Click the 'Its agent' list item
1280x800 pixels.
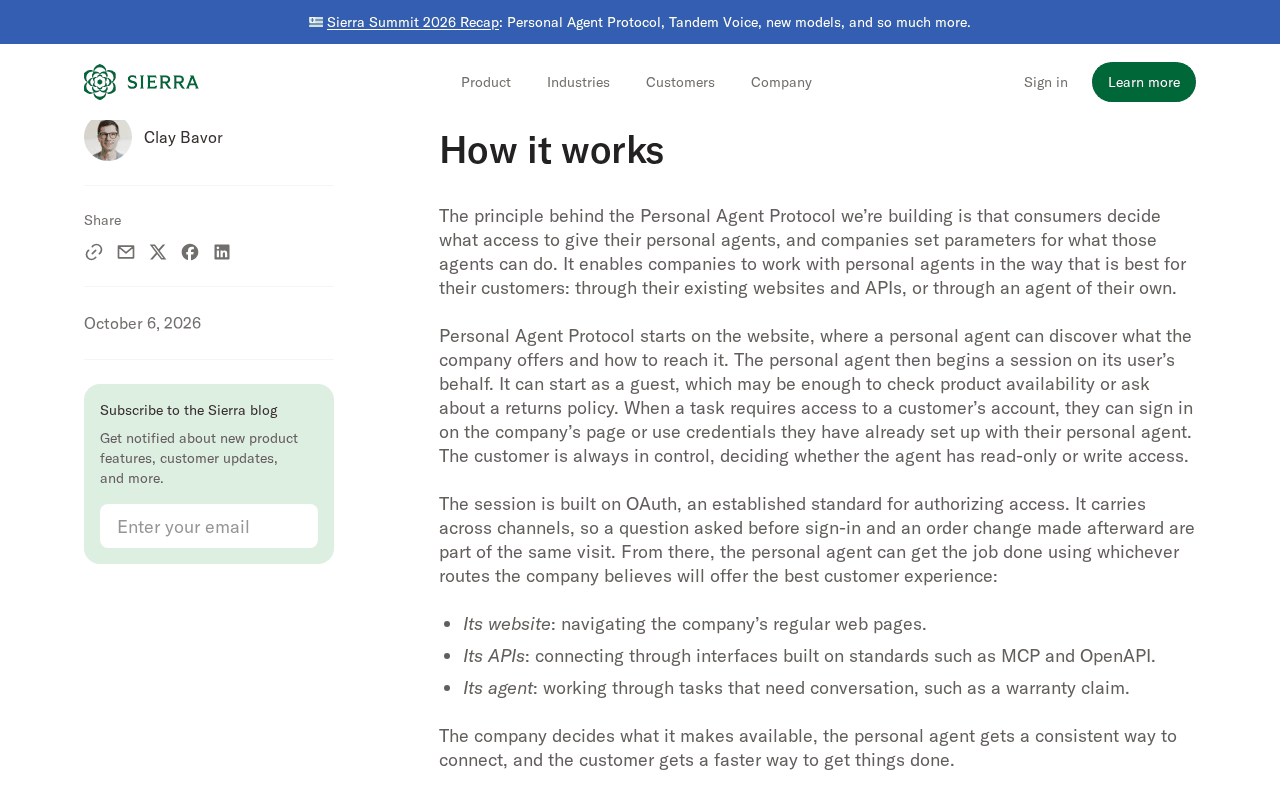pyautogui.click(x=796, y=688)
